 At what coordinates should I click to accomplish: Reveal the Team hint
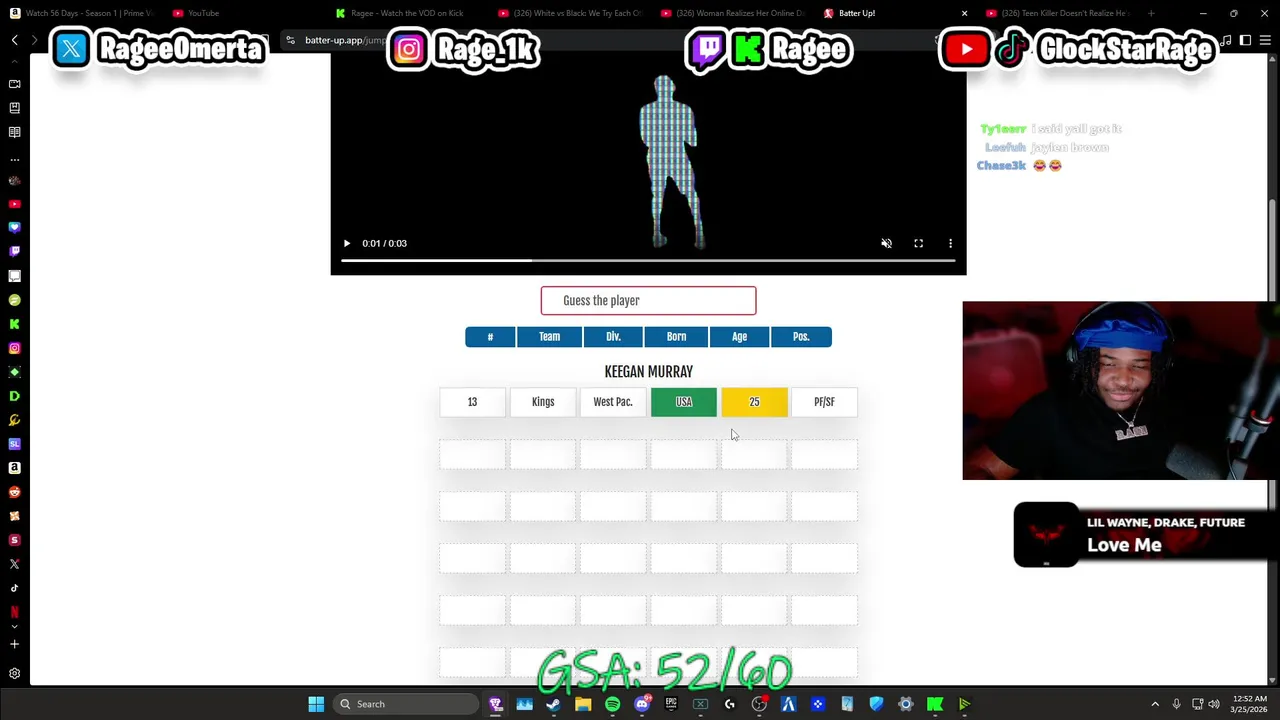549,337
